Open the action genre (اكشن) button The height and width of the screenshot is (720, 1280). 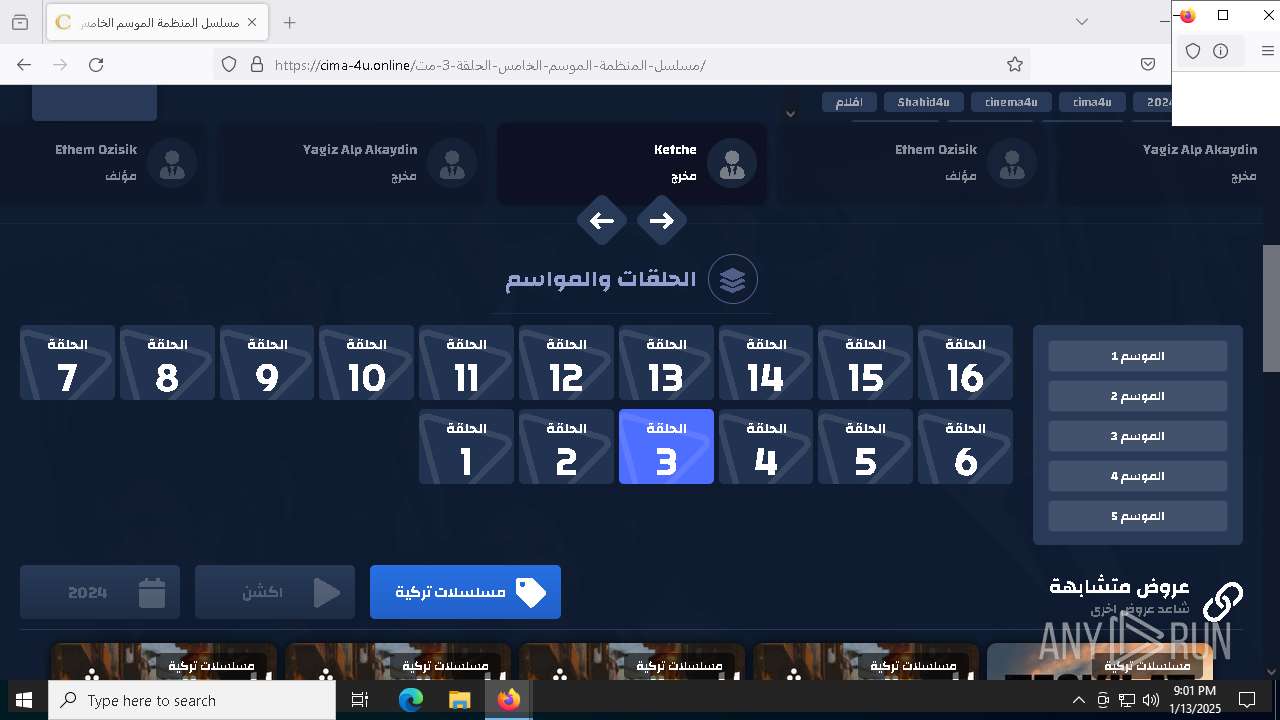275,592
